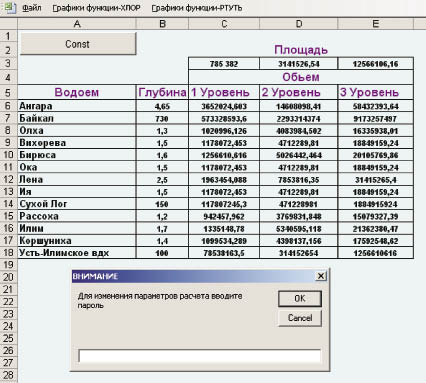Image resolution: width=426 pixels, height=383 pixels.
Task: Select cell with value 1256610616
Action: coord(376,253)
